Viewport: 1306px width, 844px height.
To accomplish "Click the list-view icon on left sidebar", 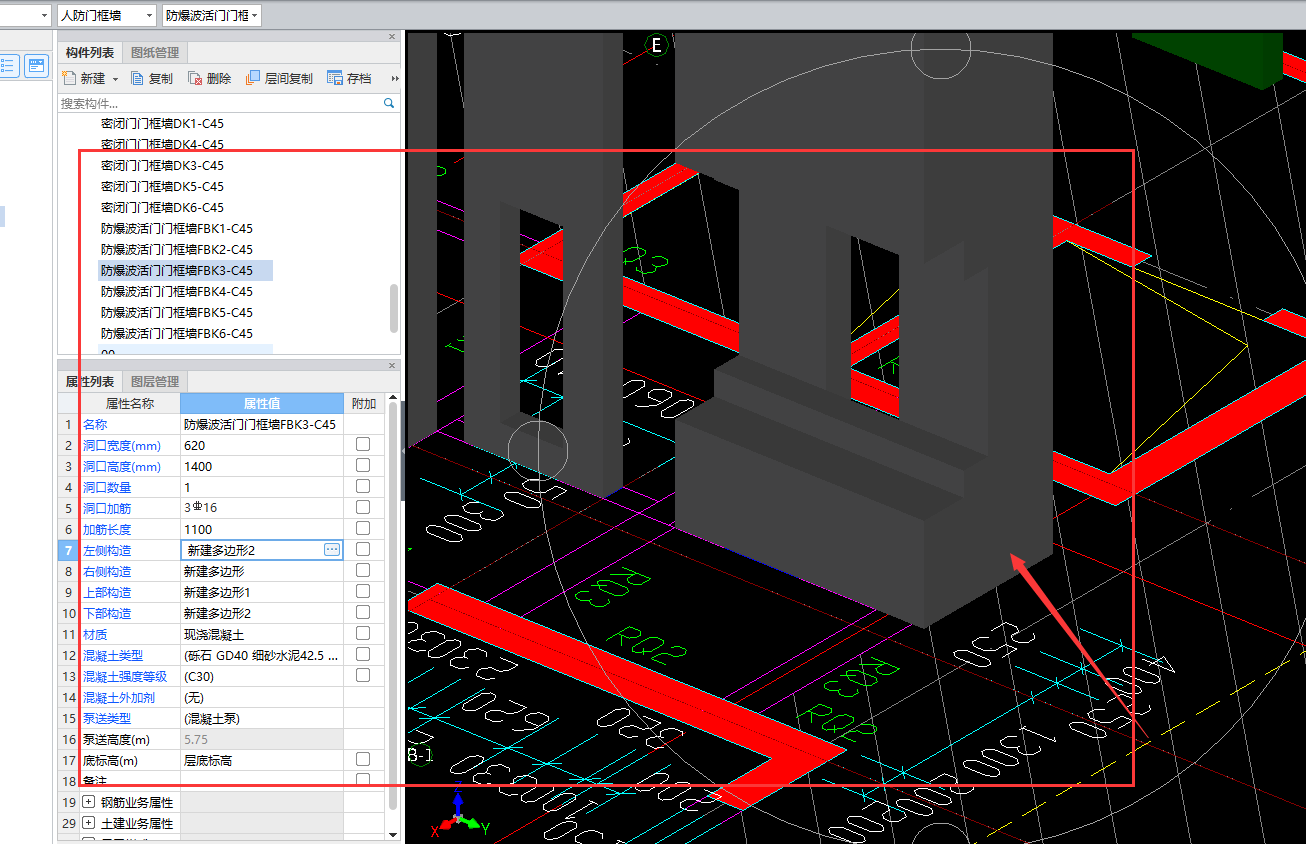I will 8,66.
